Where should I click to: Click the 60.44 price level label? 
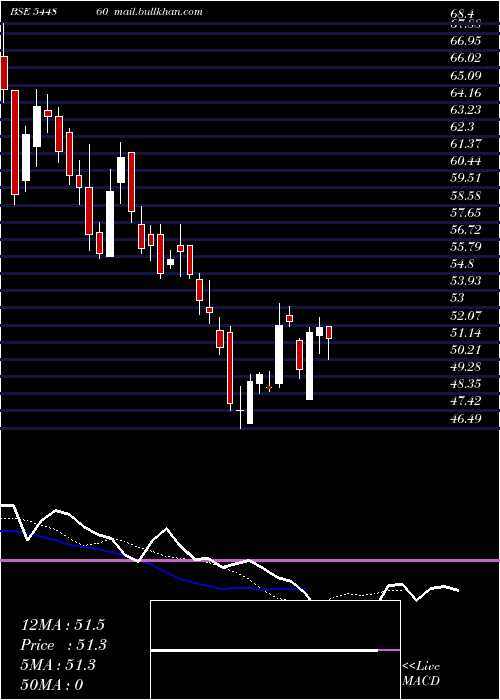(466, 161)
